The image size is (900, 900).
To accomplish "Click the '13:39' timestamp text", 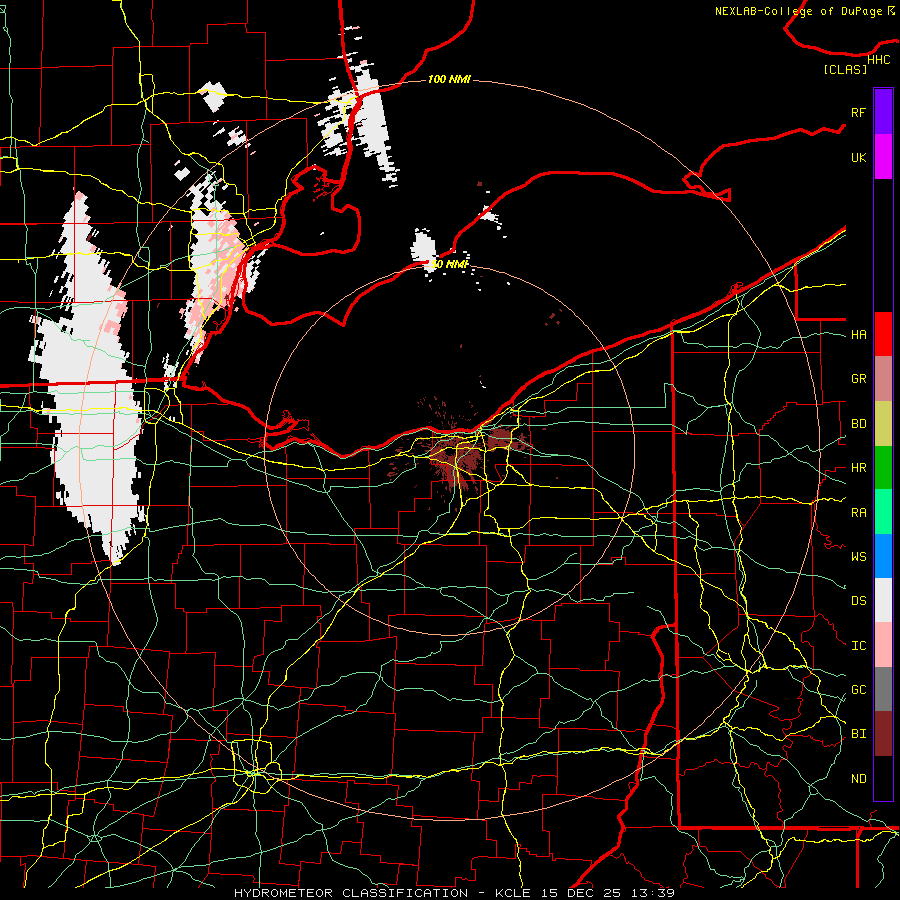I will pyautogui.click(x=654, y=893).
